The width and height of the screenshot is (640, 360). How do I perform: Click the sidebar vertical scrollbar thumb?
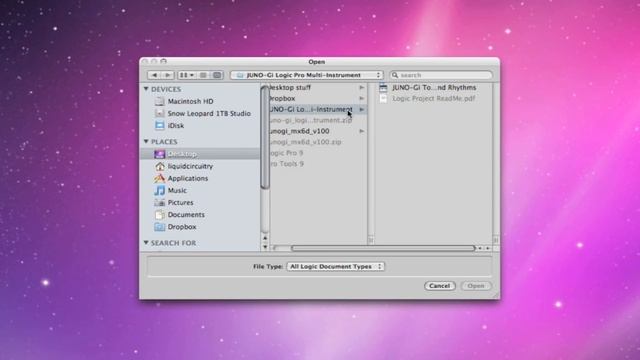click(265, 138)
